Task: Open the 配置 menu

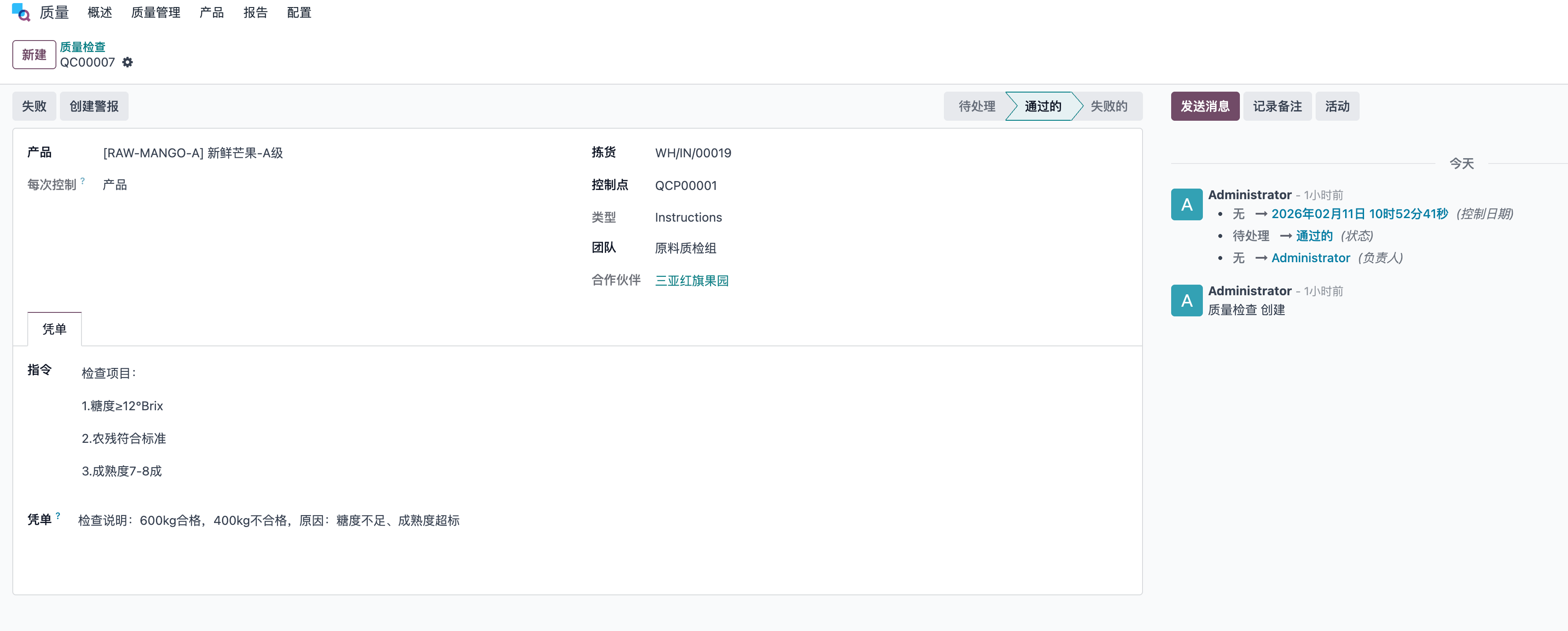Action: (x=300, y=13)
